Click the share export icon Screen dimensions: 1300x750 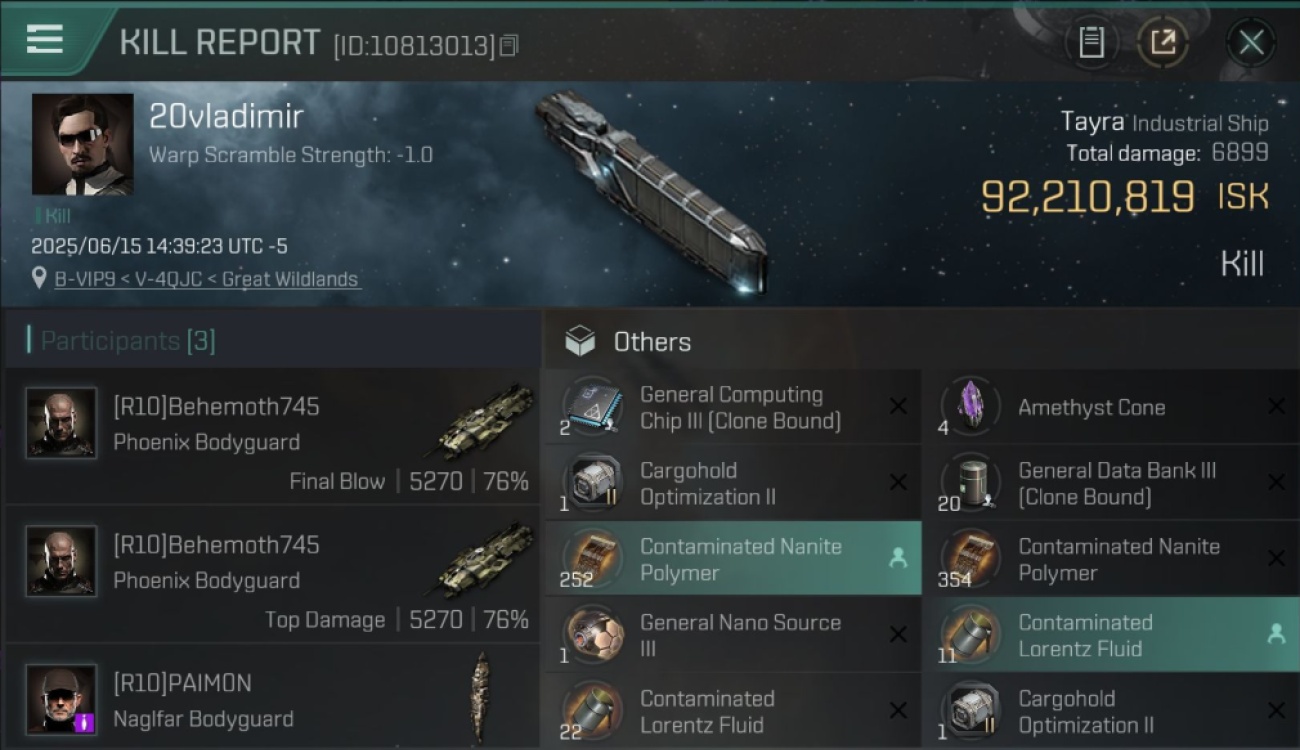(x=1162, y=42)
